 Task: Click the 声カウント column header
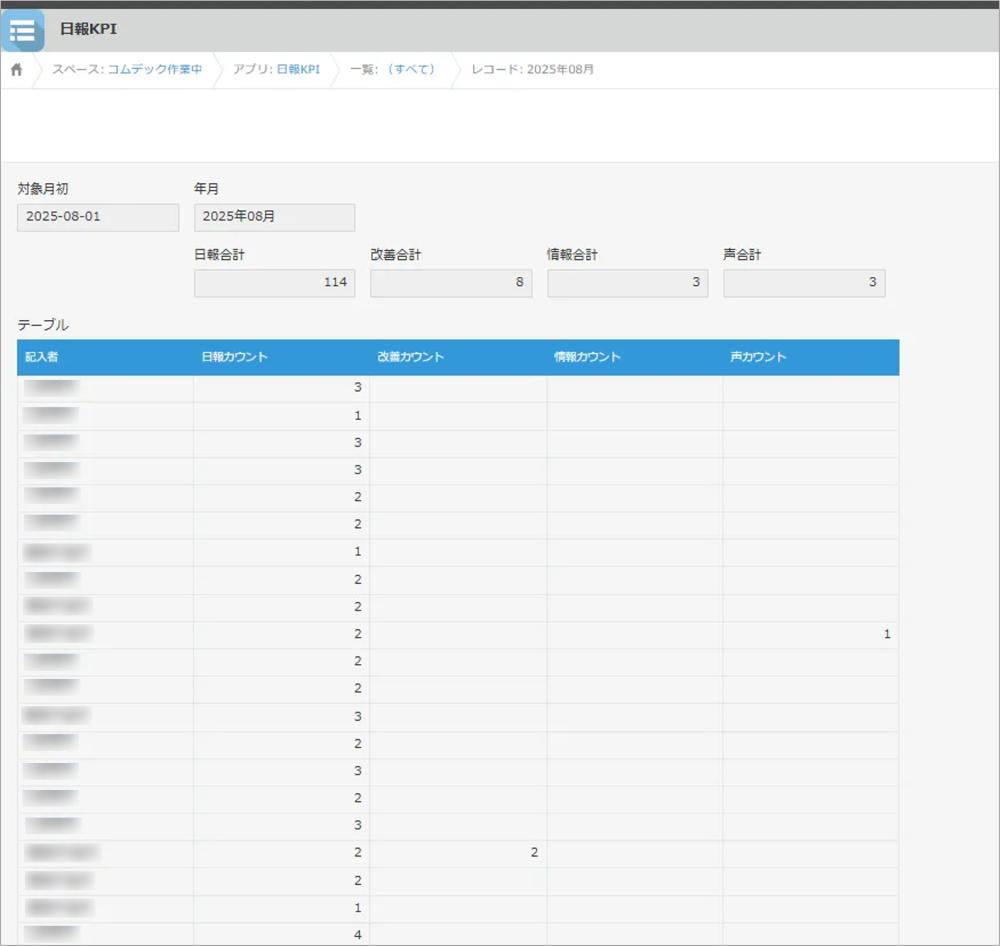tap(810, 357)
